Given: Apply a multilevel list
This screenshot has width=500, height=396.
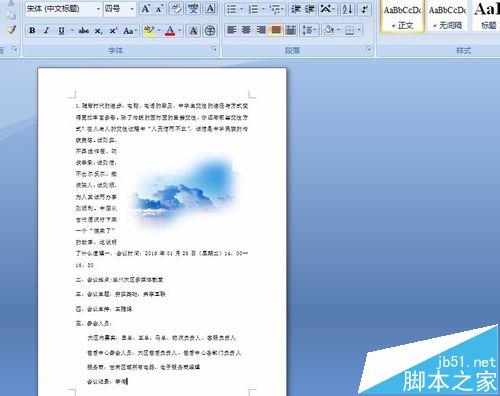Looking at the screenshot, I should click(275, 9).
